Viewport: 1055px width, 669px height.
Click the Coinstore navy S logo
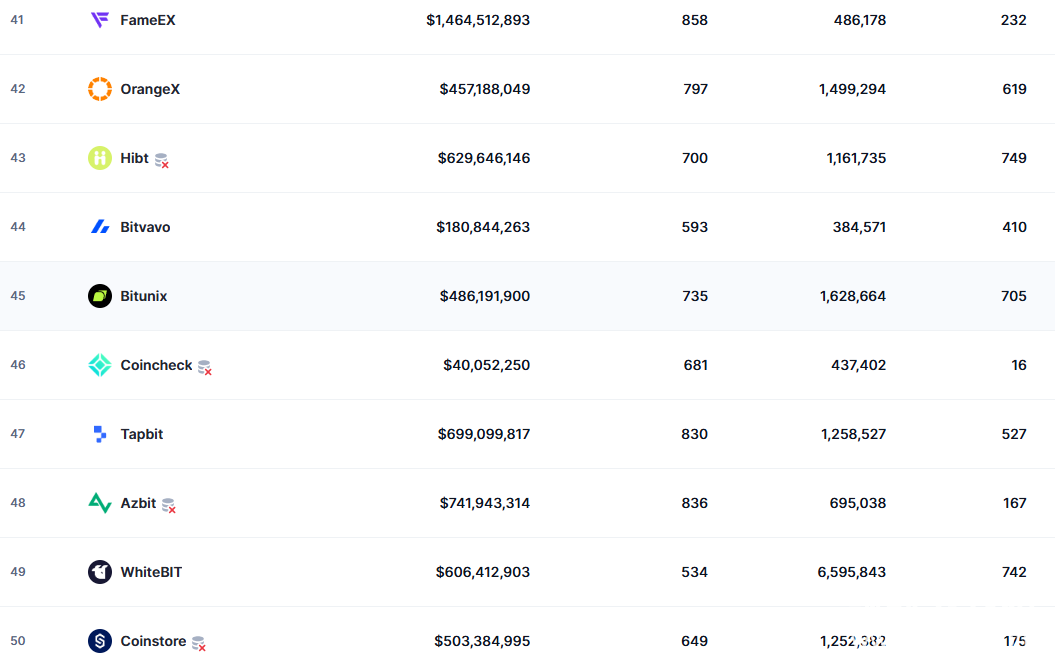click(x=100, y=641)
